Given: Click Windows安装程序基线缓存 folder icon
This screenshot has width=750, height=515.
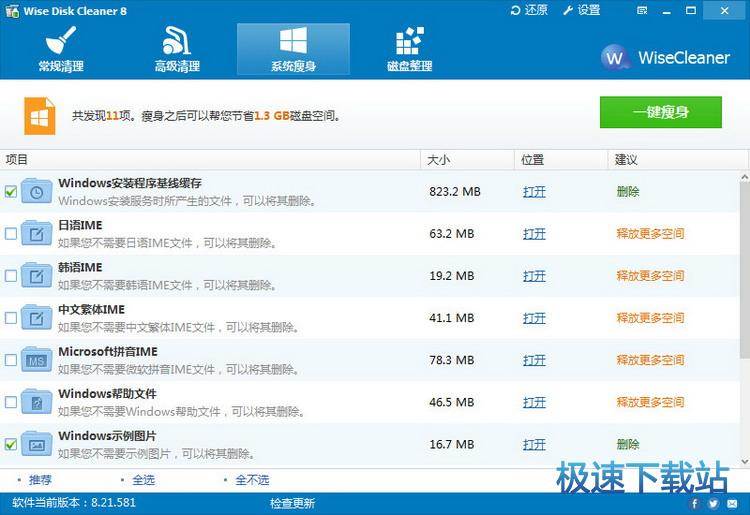Looking at the screenshot, I should coord(36,191).
